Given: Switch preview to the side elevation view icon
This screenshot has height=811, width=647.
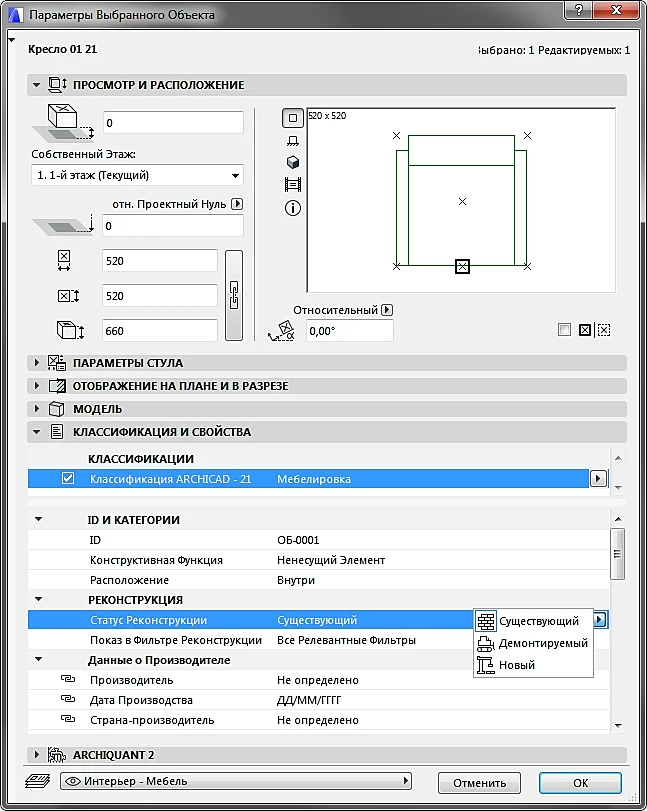Looking at the screenshot, I should click(293, 141).
